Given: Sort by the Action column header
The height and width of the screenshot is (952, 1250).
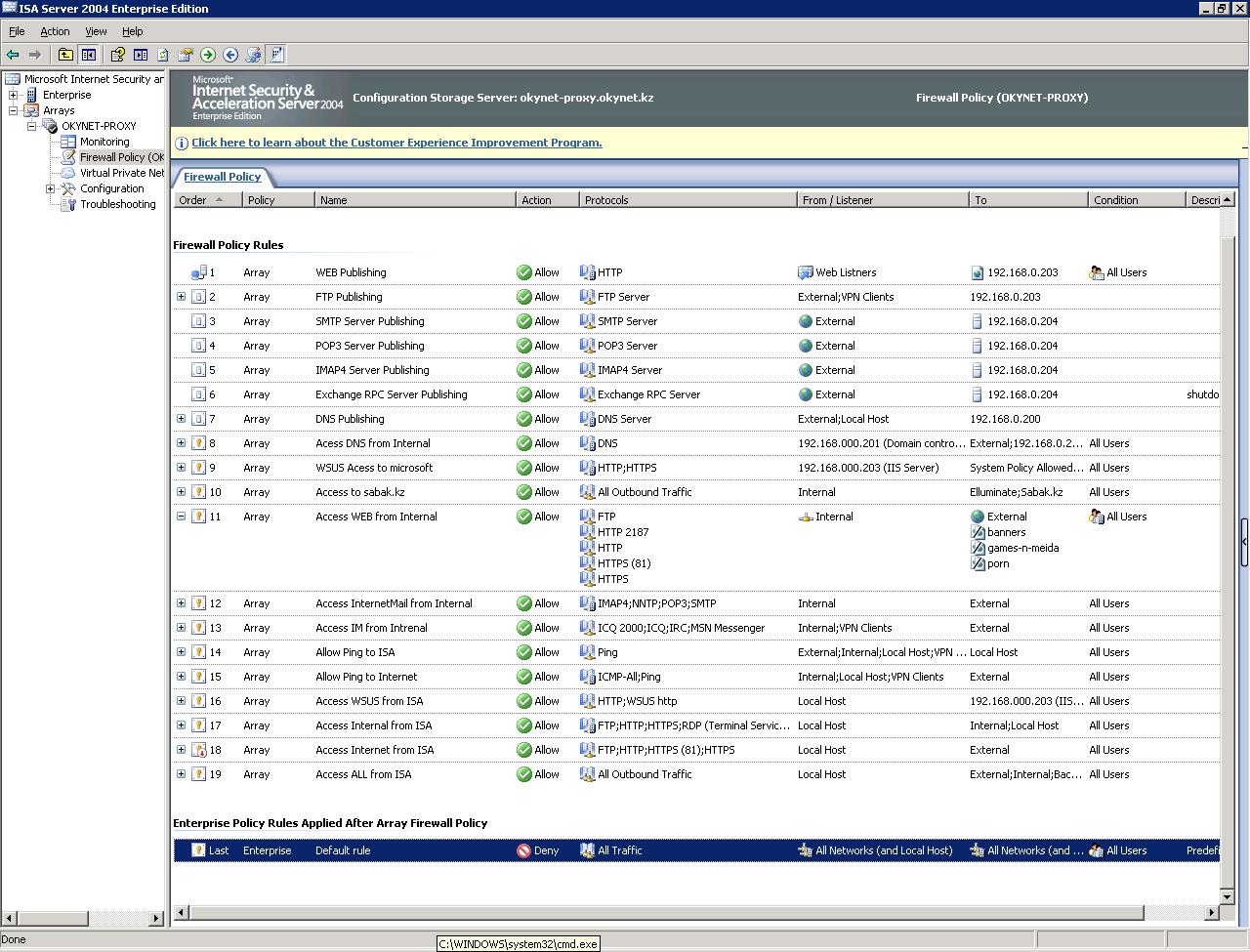Looking at the screenshot, I should tap(547, 199).
